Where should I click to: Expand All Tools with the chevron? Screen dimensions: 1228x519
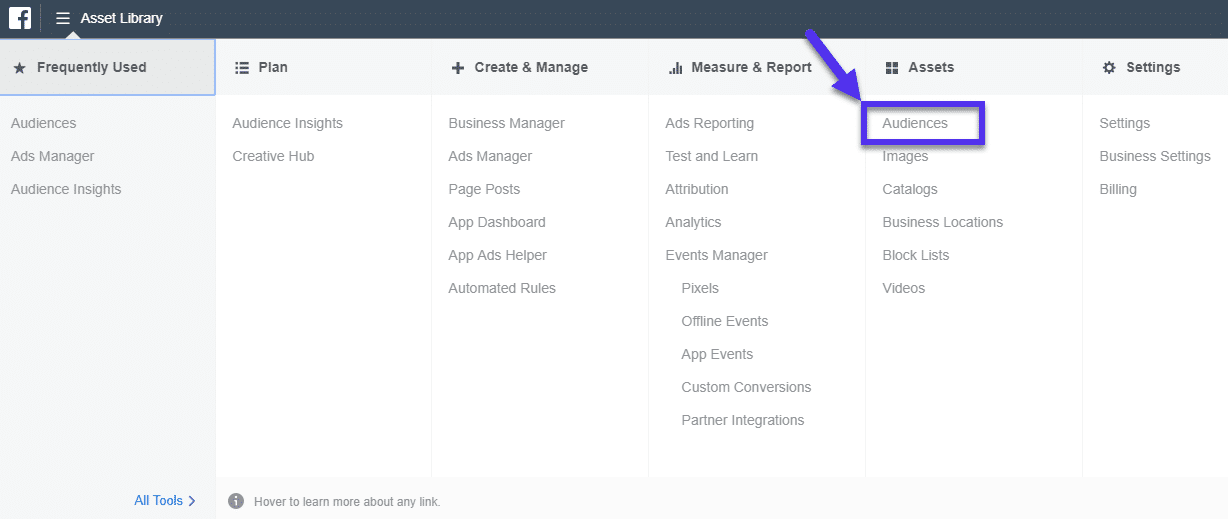[x=192, y=501]
